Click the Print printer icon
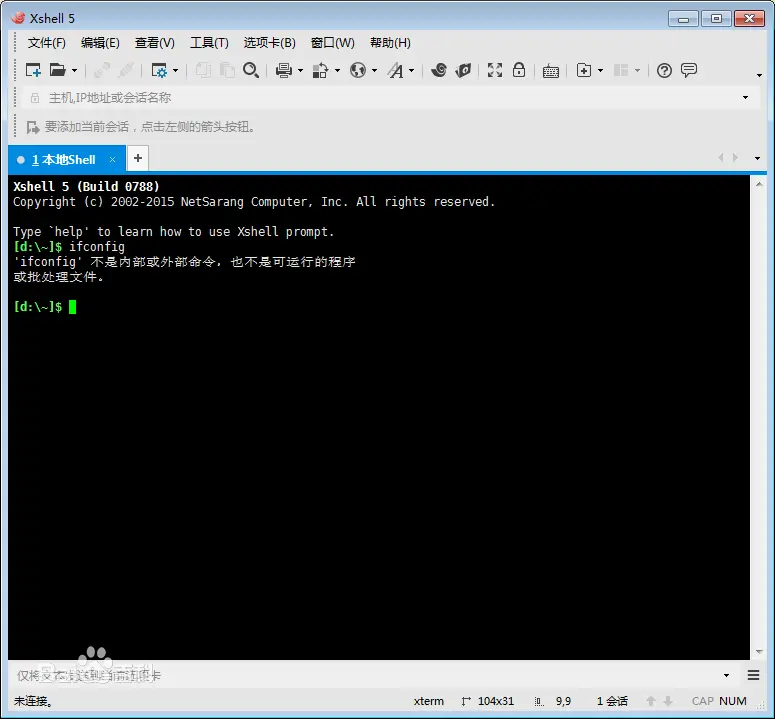 [284, 70]
